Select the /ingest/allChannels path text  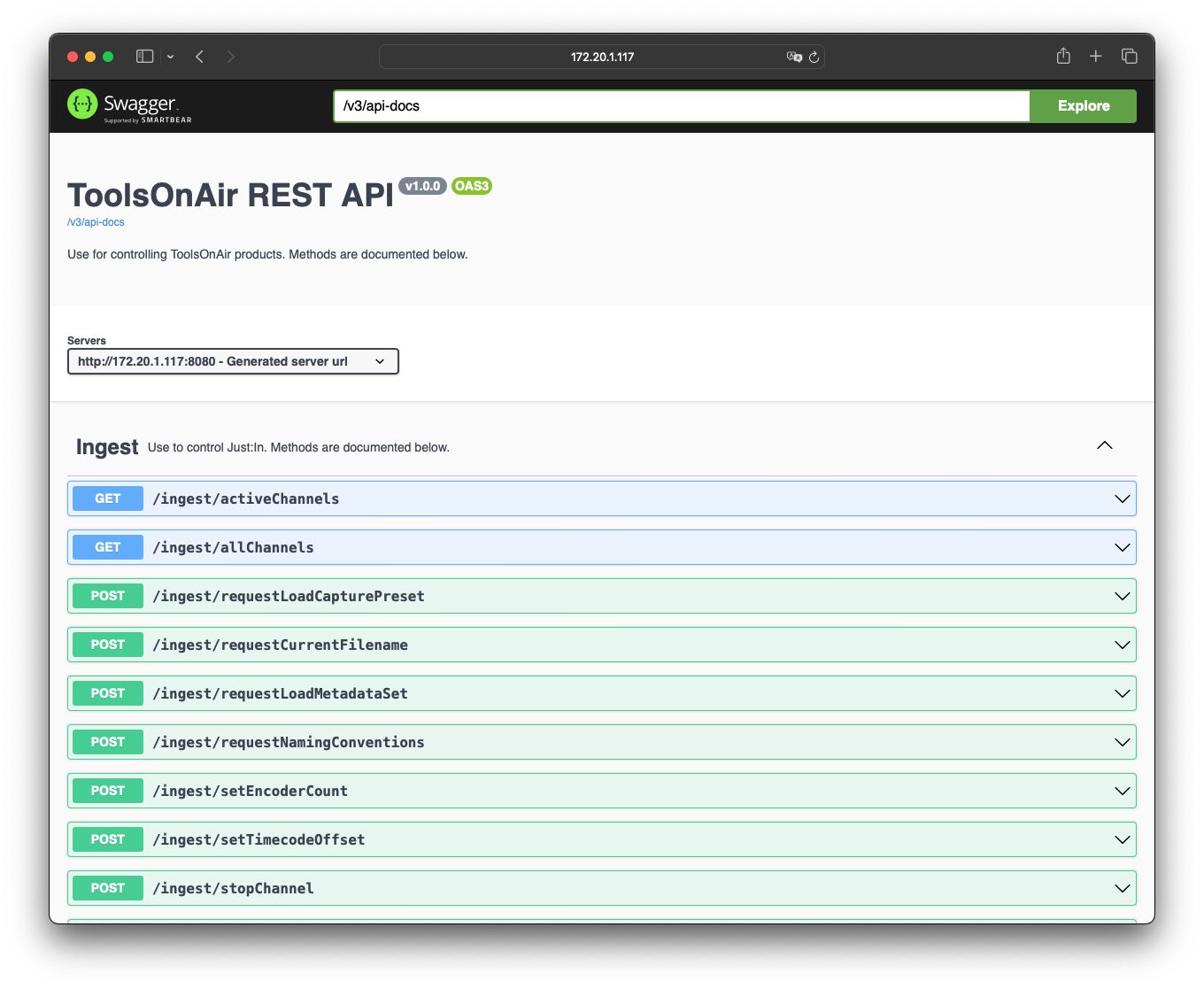coord(233,547)
